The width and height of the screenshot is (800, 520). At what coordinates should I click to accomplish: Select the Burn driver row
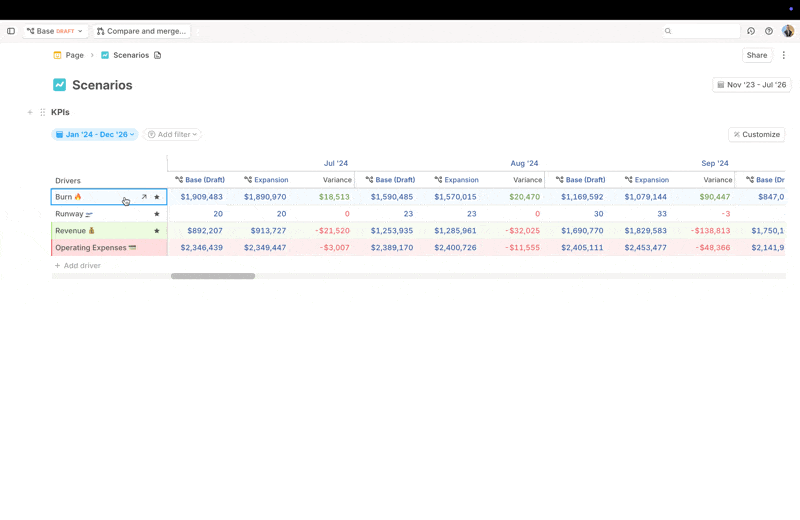point(109,197)
